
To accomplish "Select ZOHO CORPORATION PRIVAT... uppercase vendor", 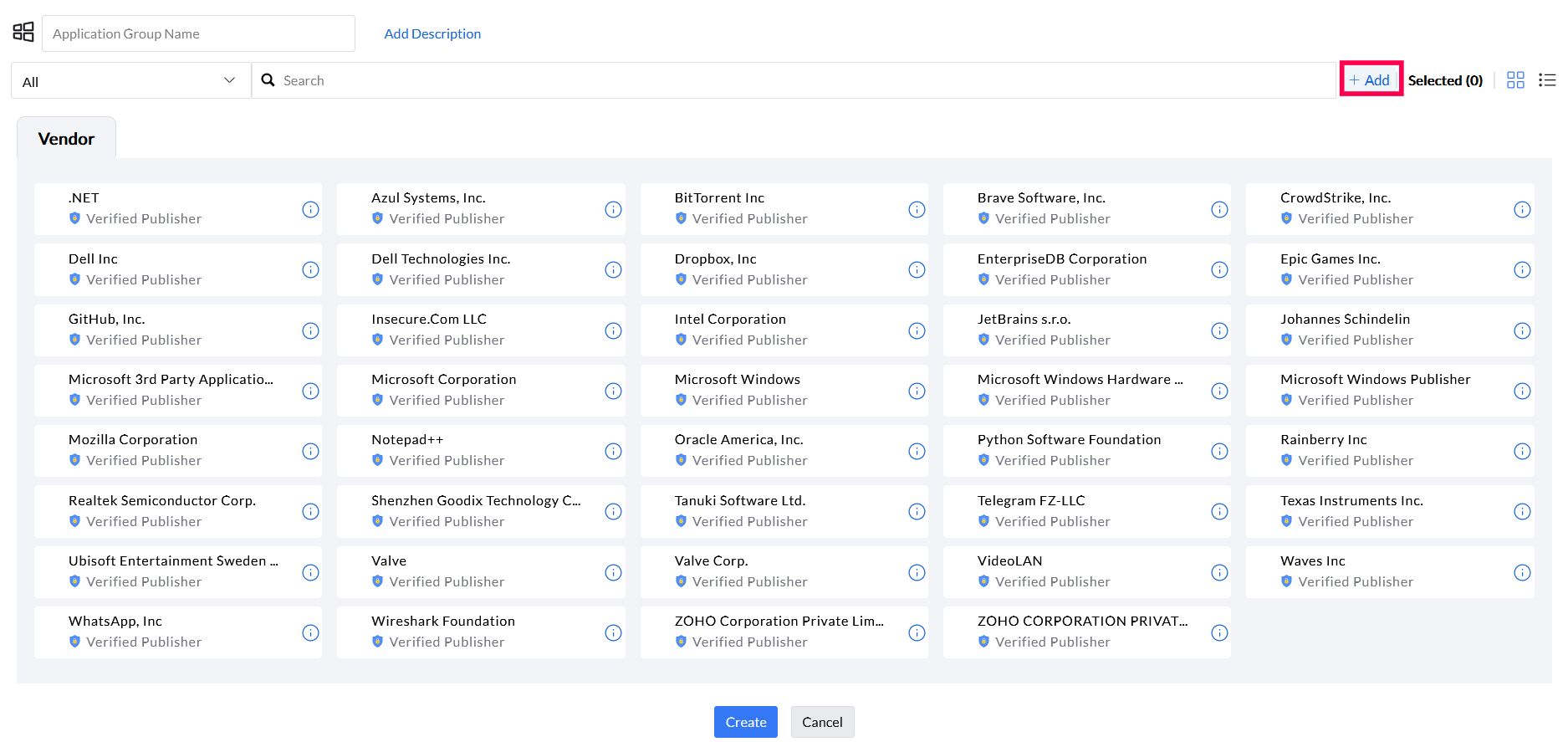I will 1087,632.
